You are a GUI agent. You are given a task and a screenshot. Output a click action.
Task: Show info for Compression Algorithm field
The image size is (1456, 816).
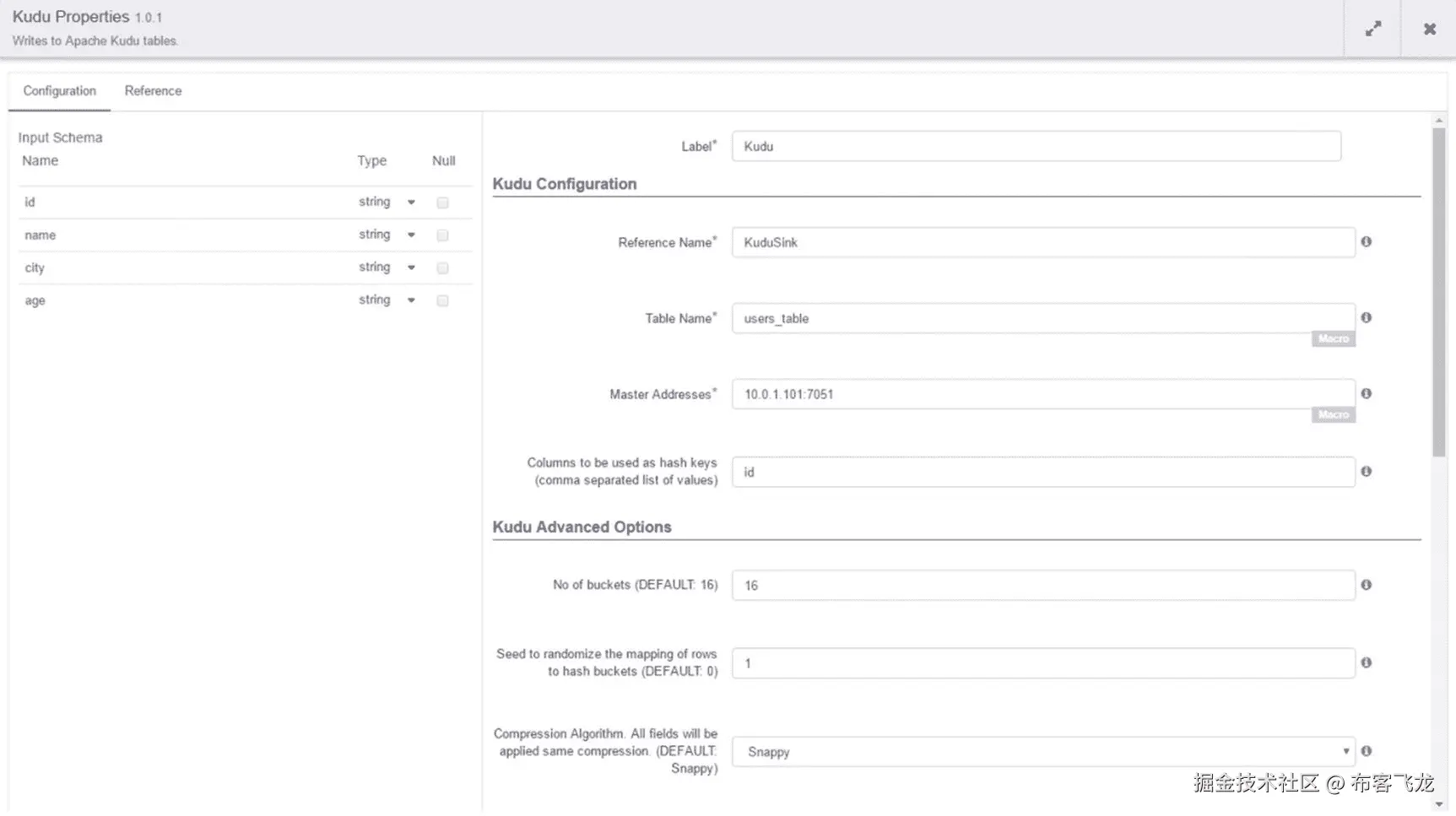pos(1366,751)
